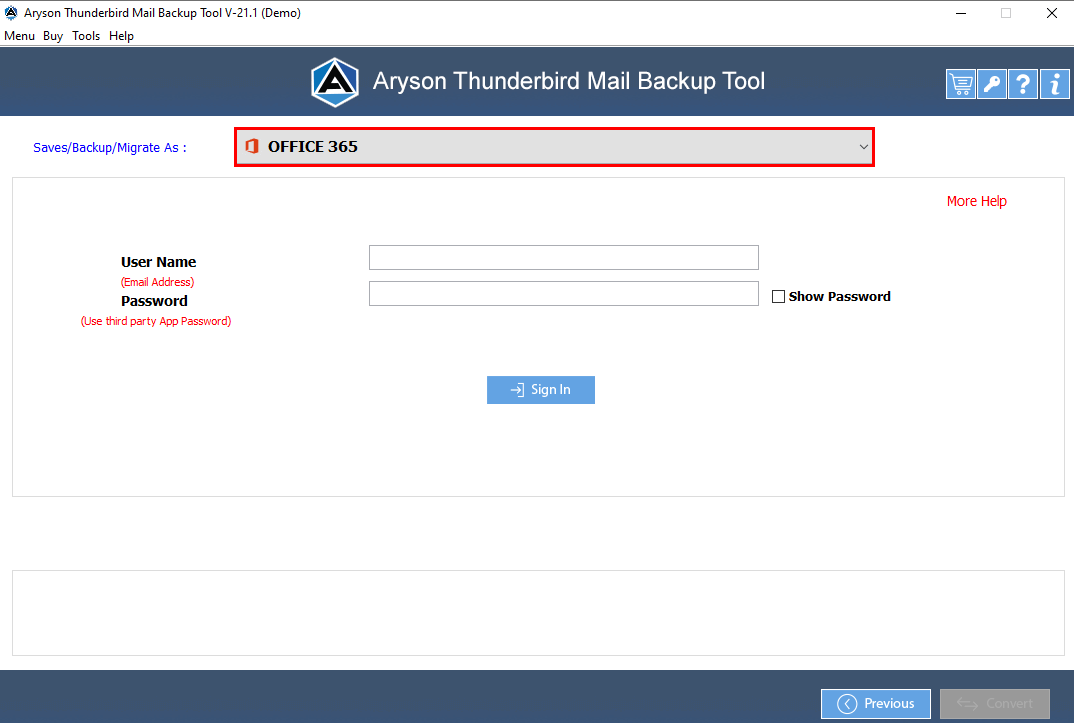Open the More Help link

977,201
